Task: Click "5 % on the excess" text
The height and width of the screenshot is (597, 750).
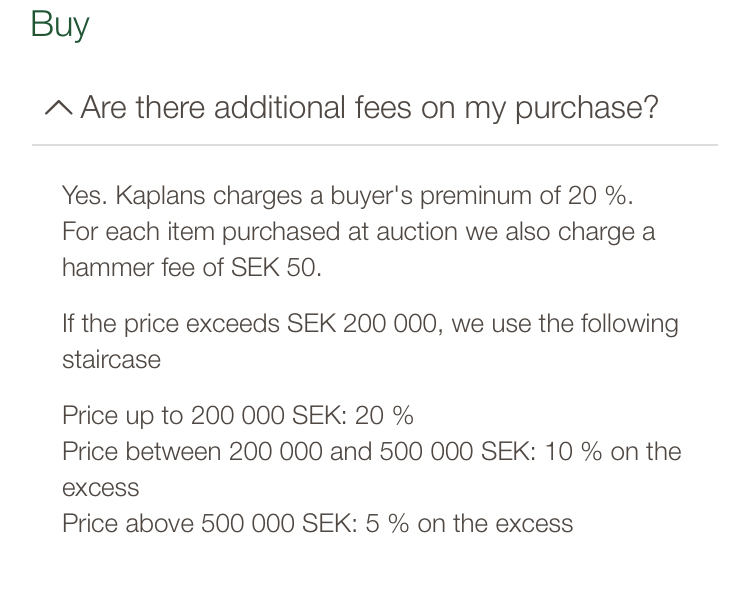Action: click(468, 523)
